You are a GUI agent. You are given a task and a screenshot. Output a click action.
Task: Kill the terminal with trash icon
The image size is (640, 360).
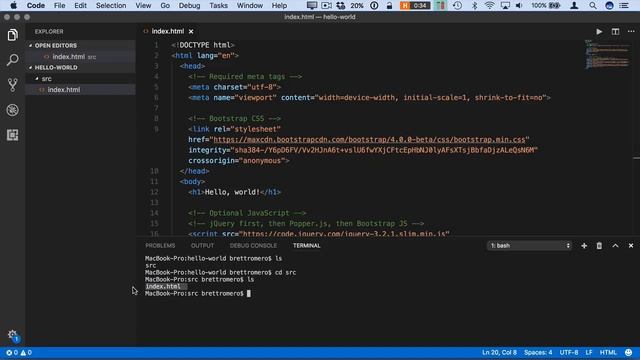tap(599, 246)
